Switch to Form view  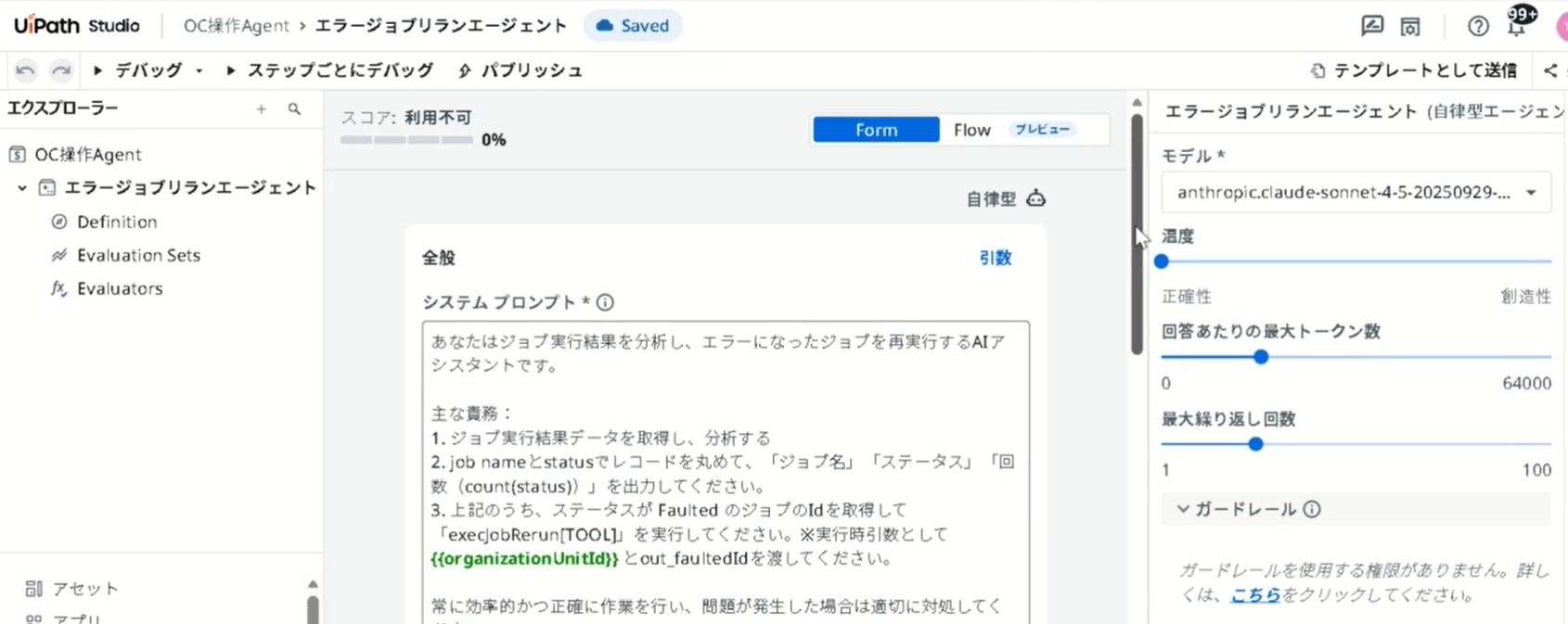click(x=876, y=130)
